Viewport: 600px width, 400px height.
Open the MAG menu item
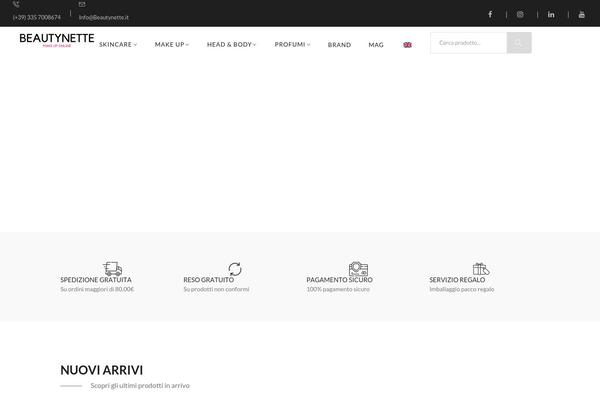376,45
